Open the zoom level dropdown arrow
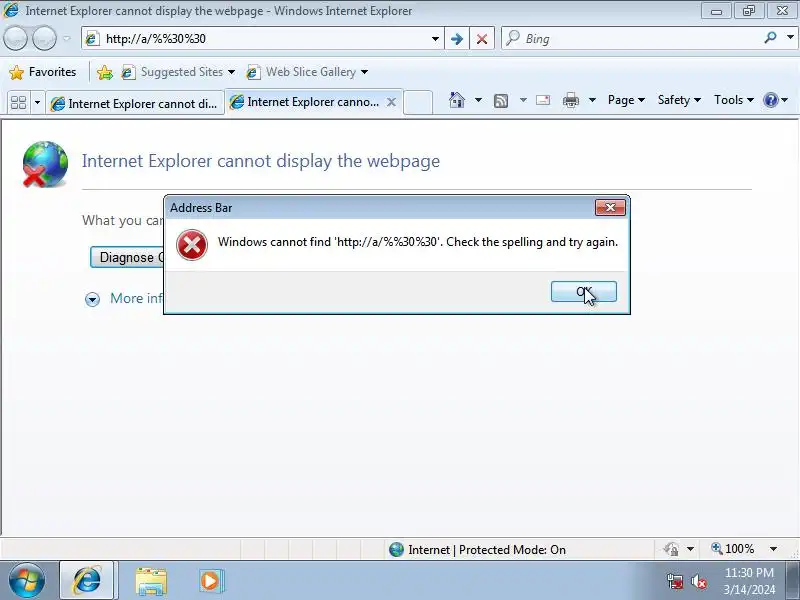 tap(773, 549)
